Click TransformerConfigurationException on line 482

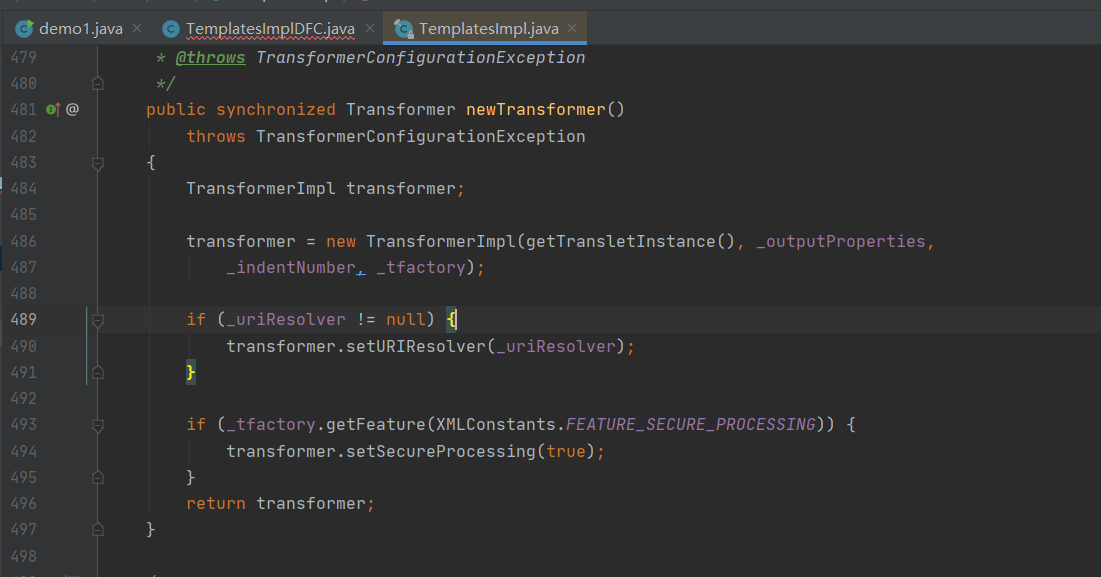(421, 136)
